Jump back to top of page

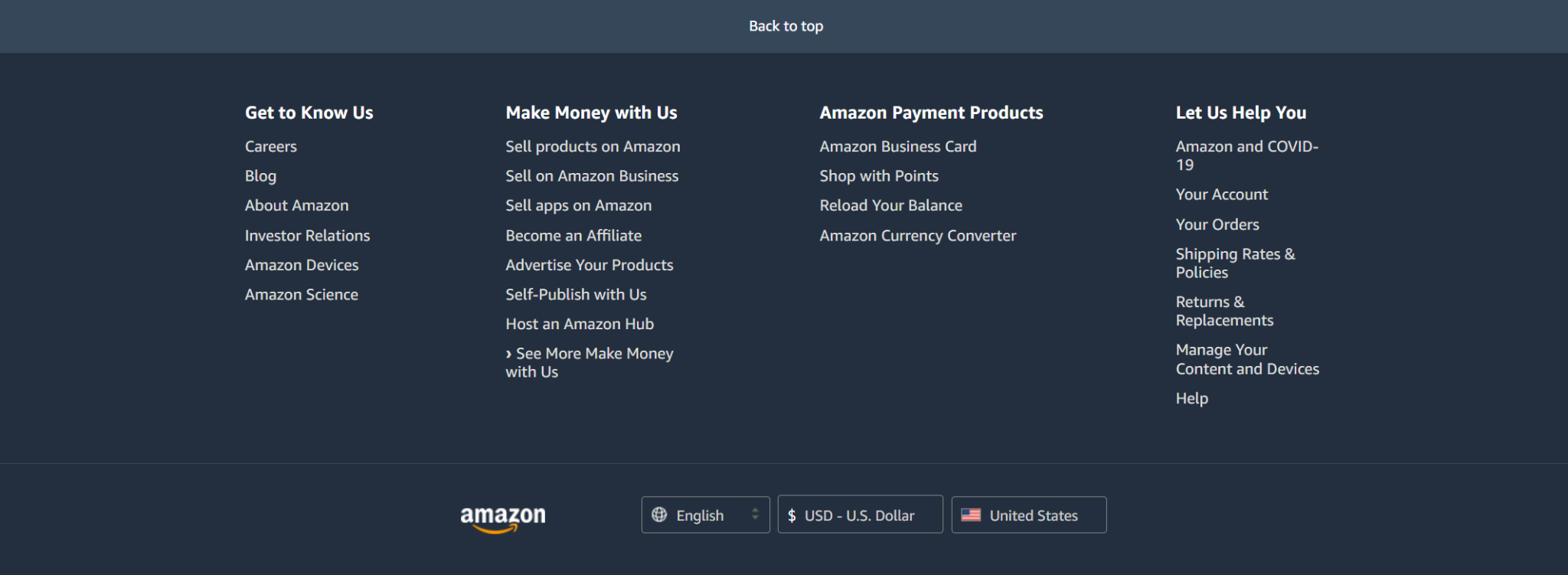786,26
